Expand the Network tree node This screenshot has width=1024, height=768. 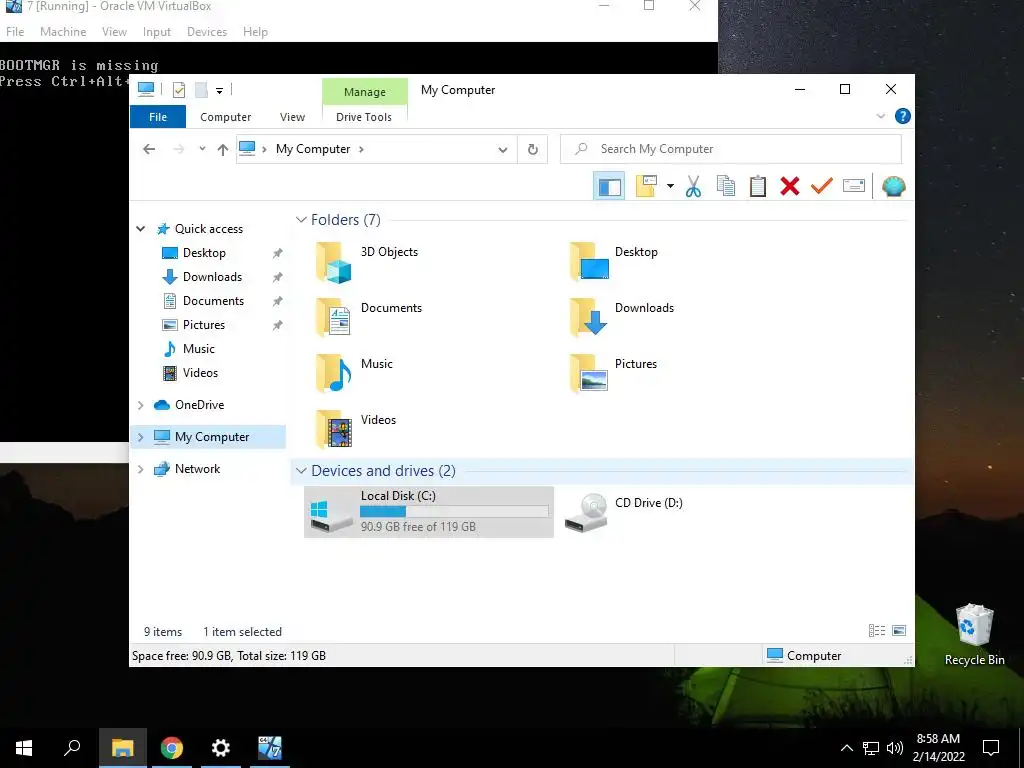[x=140, y=469]
